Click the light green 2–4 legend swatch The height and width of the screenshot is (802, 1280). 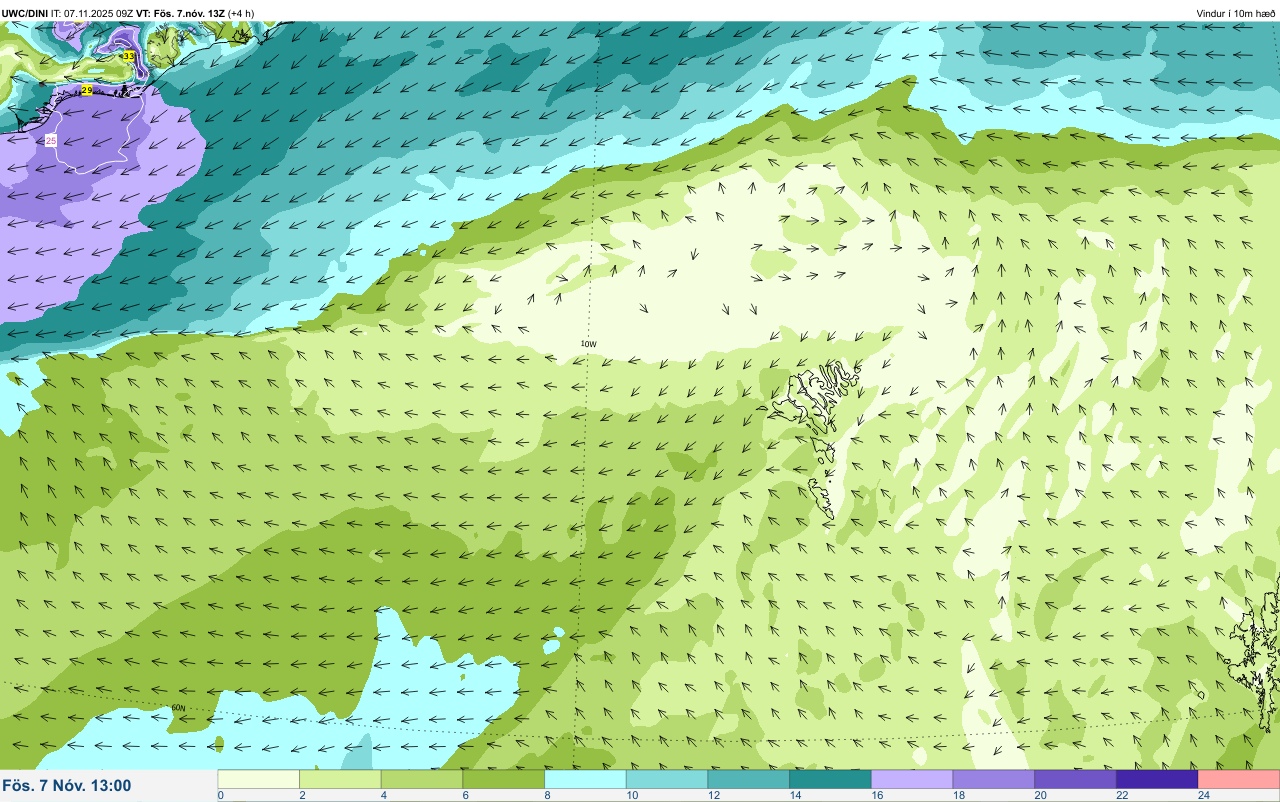pyautogui.click(x=341, y=779)
